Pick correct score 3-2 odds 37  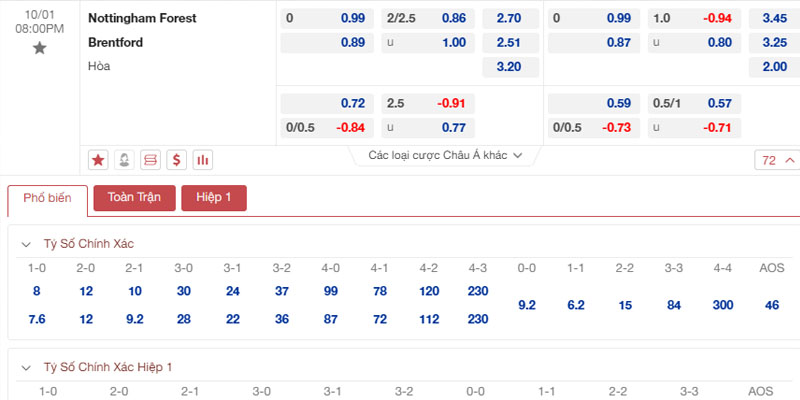pos(282,291)
